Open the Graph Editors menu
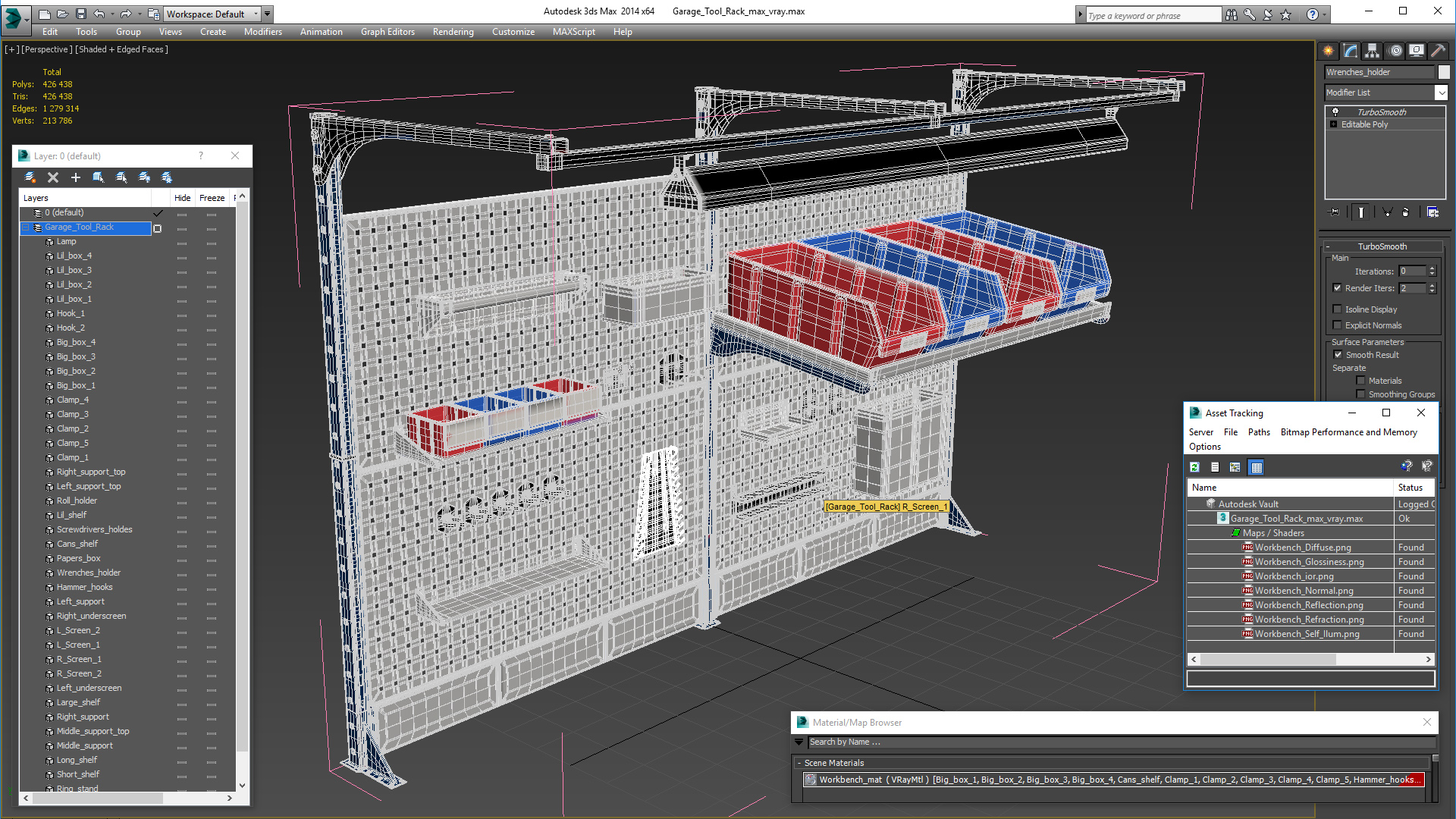The width and height of the screenshot is (1456, 819). pos(388,32)
